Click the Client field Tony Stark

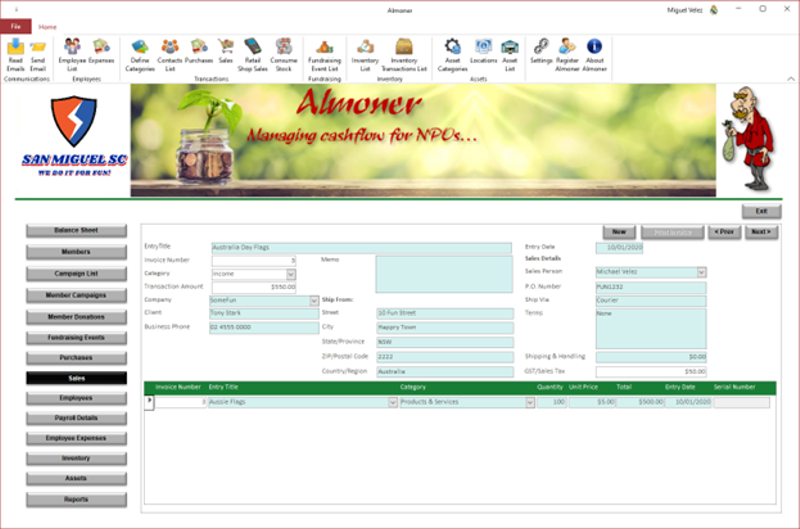coord(264,313)
